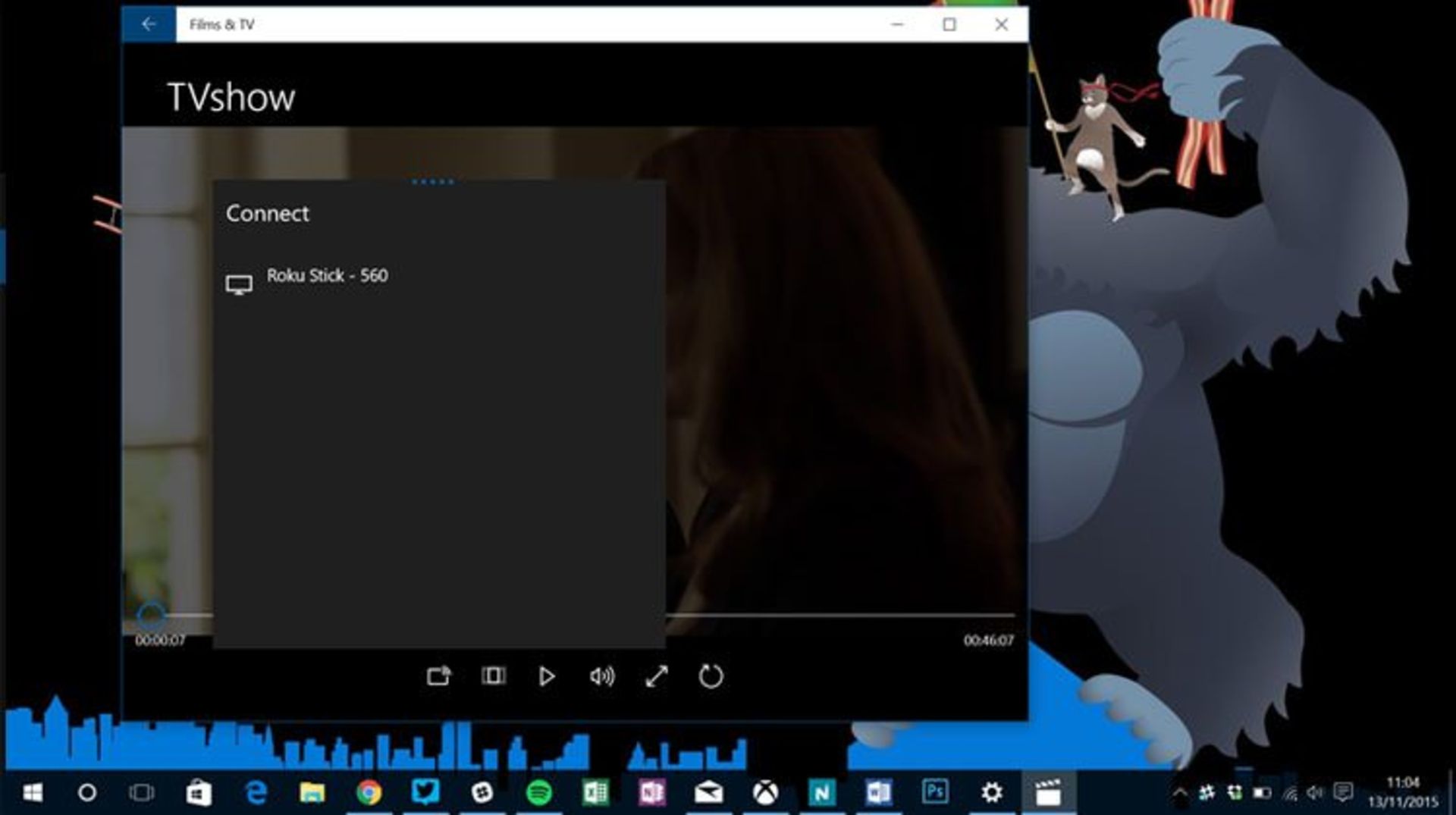This screenshot has height=815, width=1456.
Task: Go back using the title bar arrow
Action: pos(149,24)
